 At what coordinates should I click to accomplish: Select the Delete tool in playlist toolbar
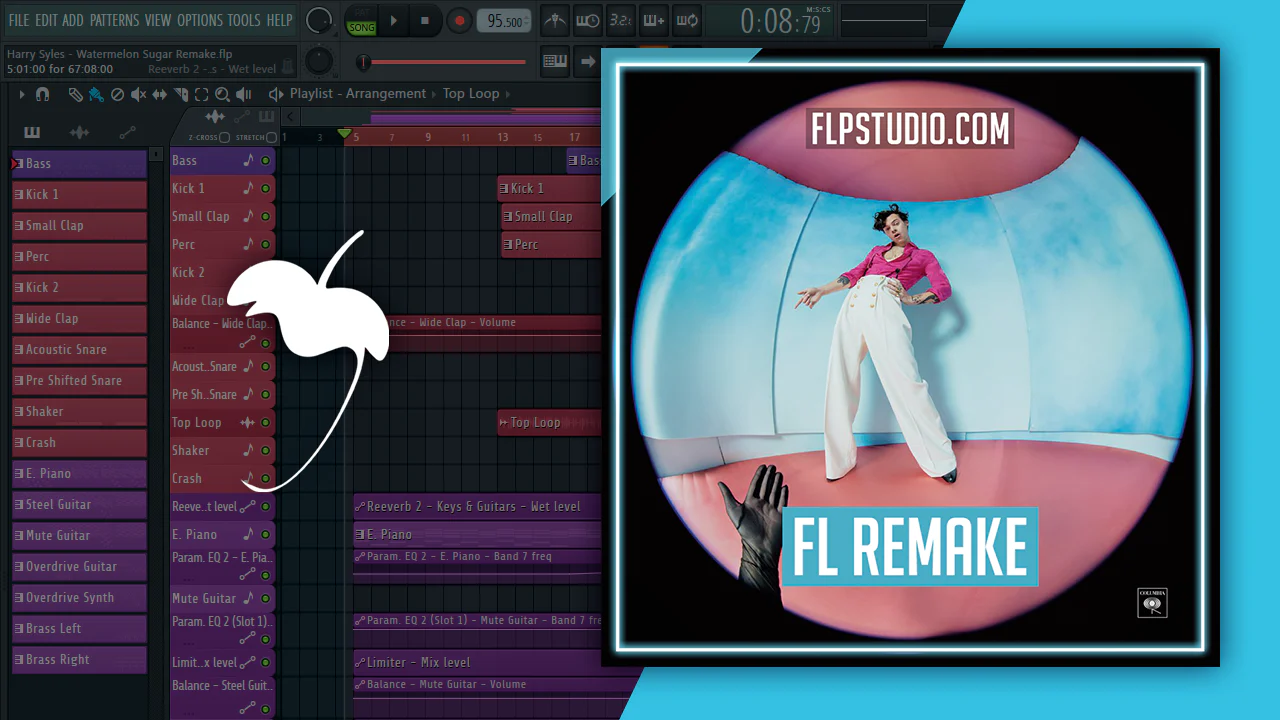point(117,94)
